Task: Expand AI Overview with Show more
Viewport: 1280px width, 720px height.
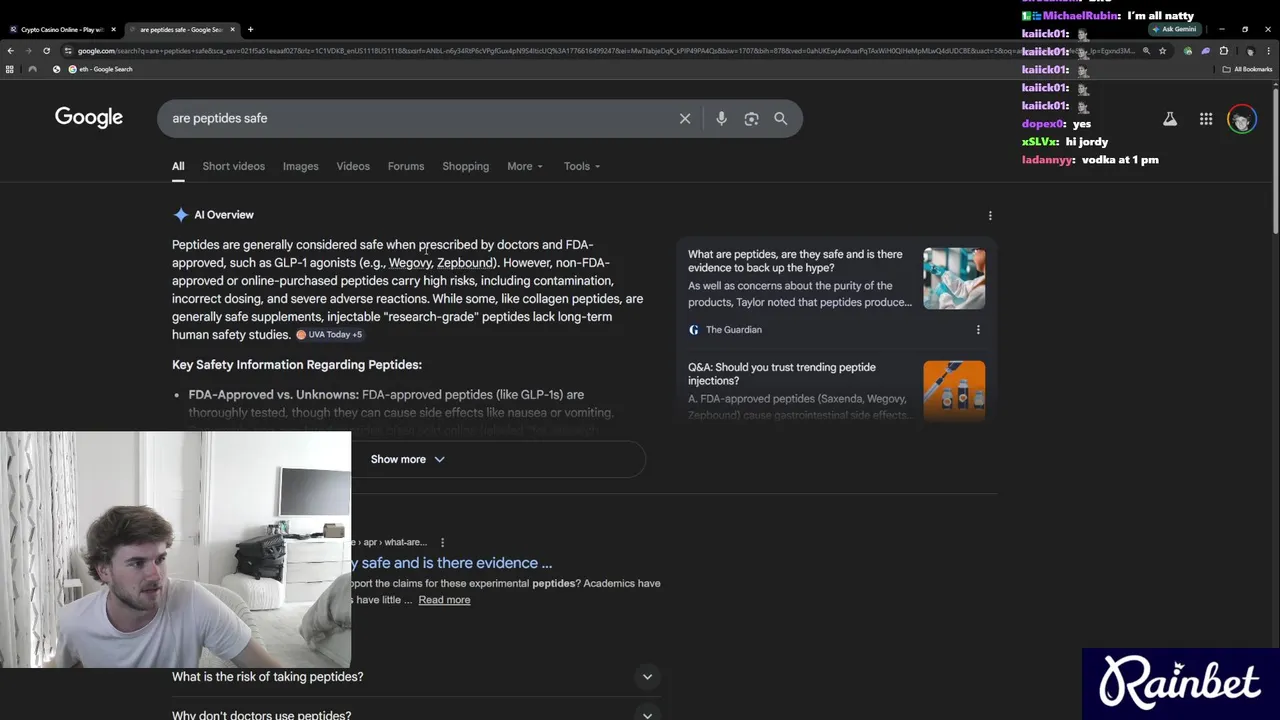Action: click(407, 459)
